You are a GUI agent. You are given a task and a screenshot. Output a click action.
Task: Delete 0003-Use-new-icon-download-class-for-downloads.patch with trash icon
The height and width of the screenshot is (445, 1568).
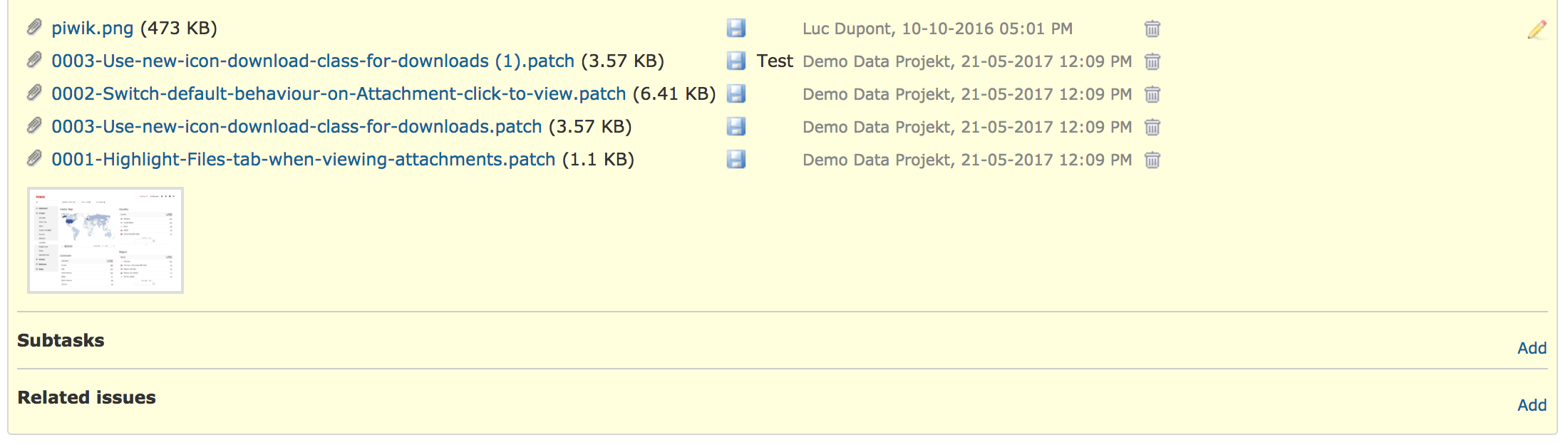click(x=1152, y=127)
